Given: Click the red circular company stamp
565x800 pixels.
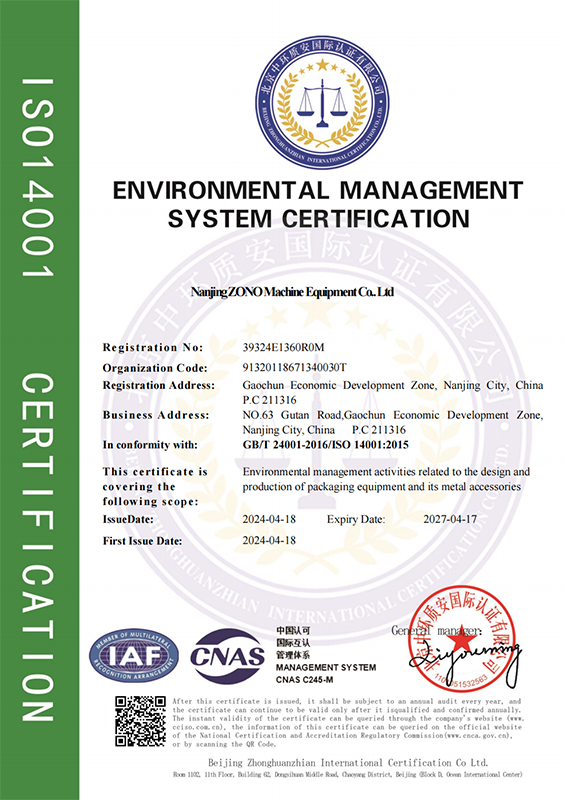Looking at the screenshot, I should click(x=461, y=638).
